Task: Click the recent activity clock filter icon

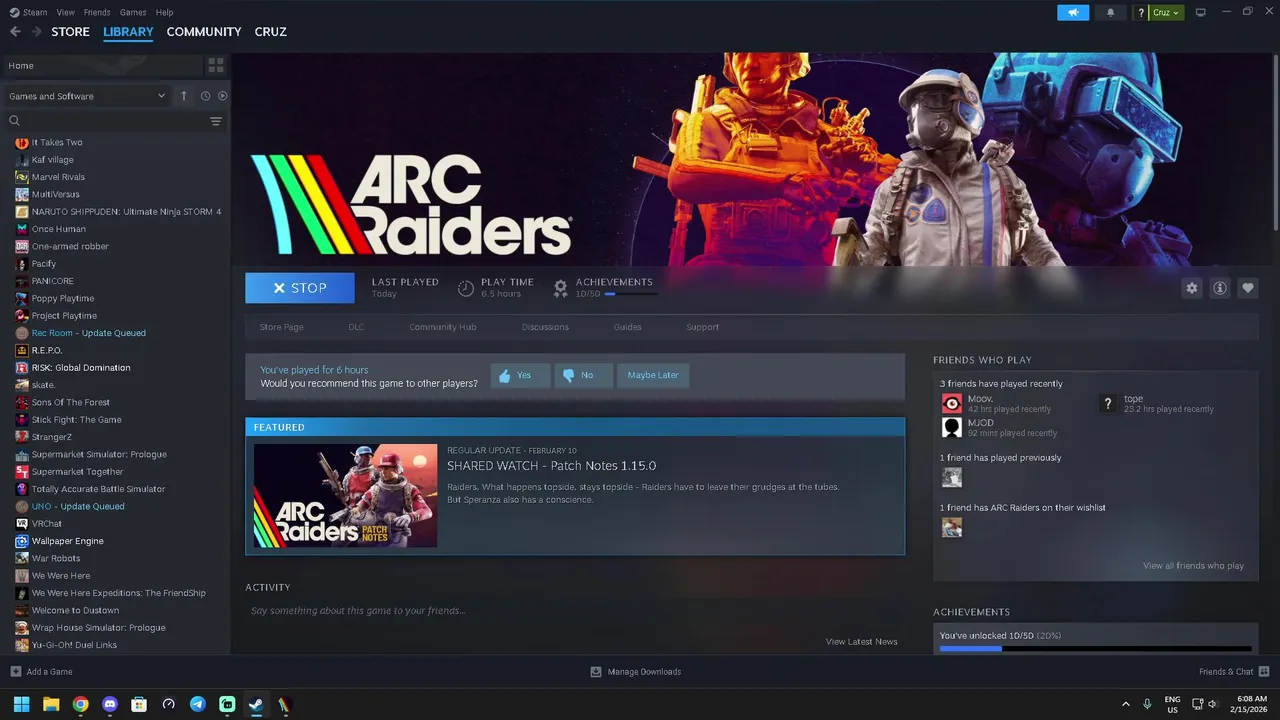Action: [205, 96]
